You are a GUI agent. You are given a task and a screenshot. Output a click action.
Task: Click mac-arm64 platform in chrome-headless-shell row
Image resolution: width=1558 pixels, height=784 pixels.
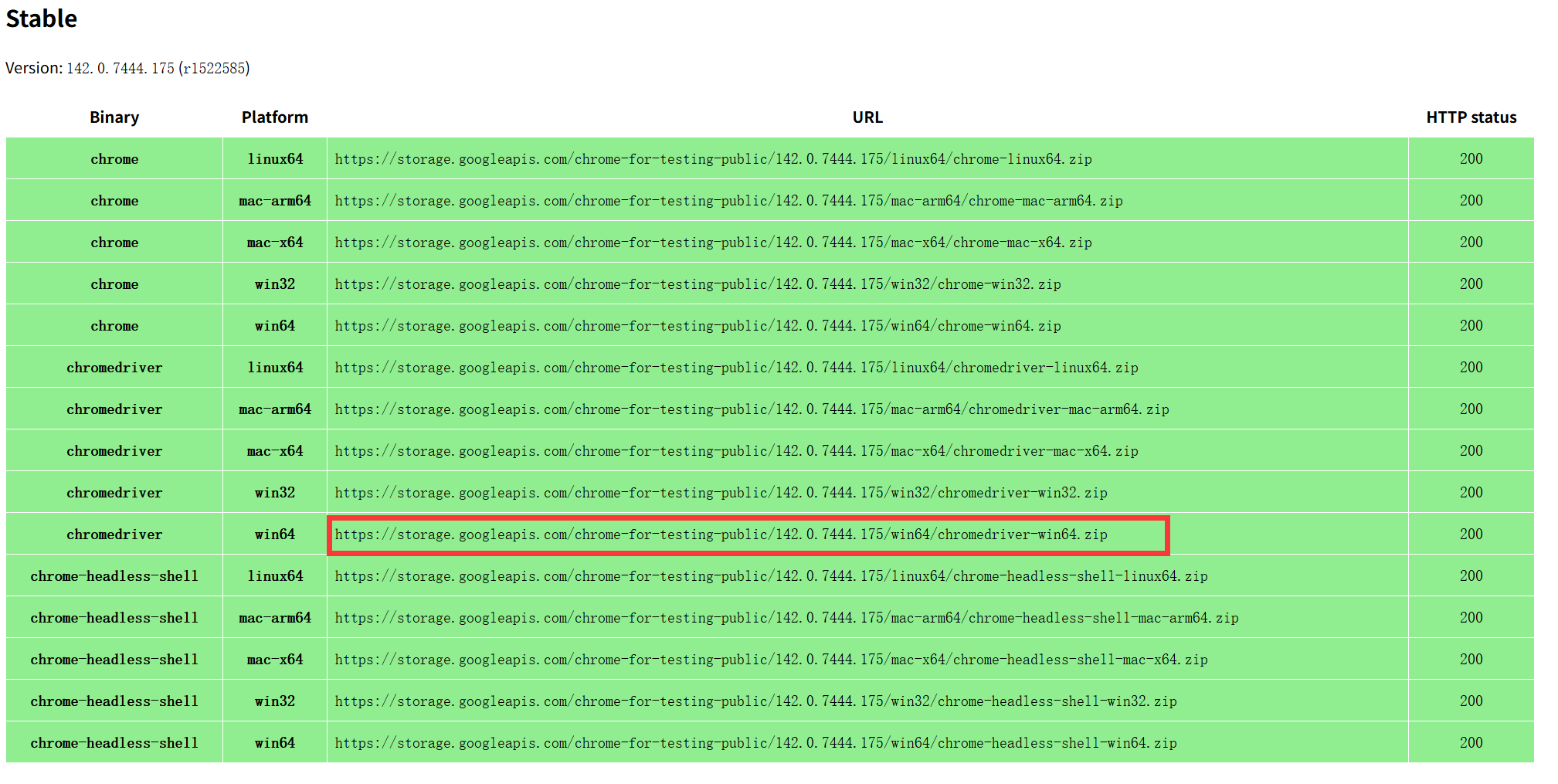275,618
